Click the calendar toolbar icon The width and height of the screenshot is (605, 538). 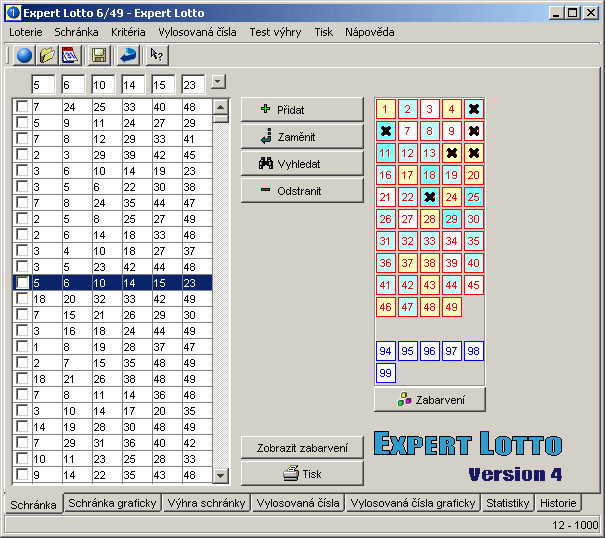coord(70,55)
